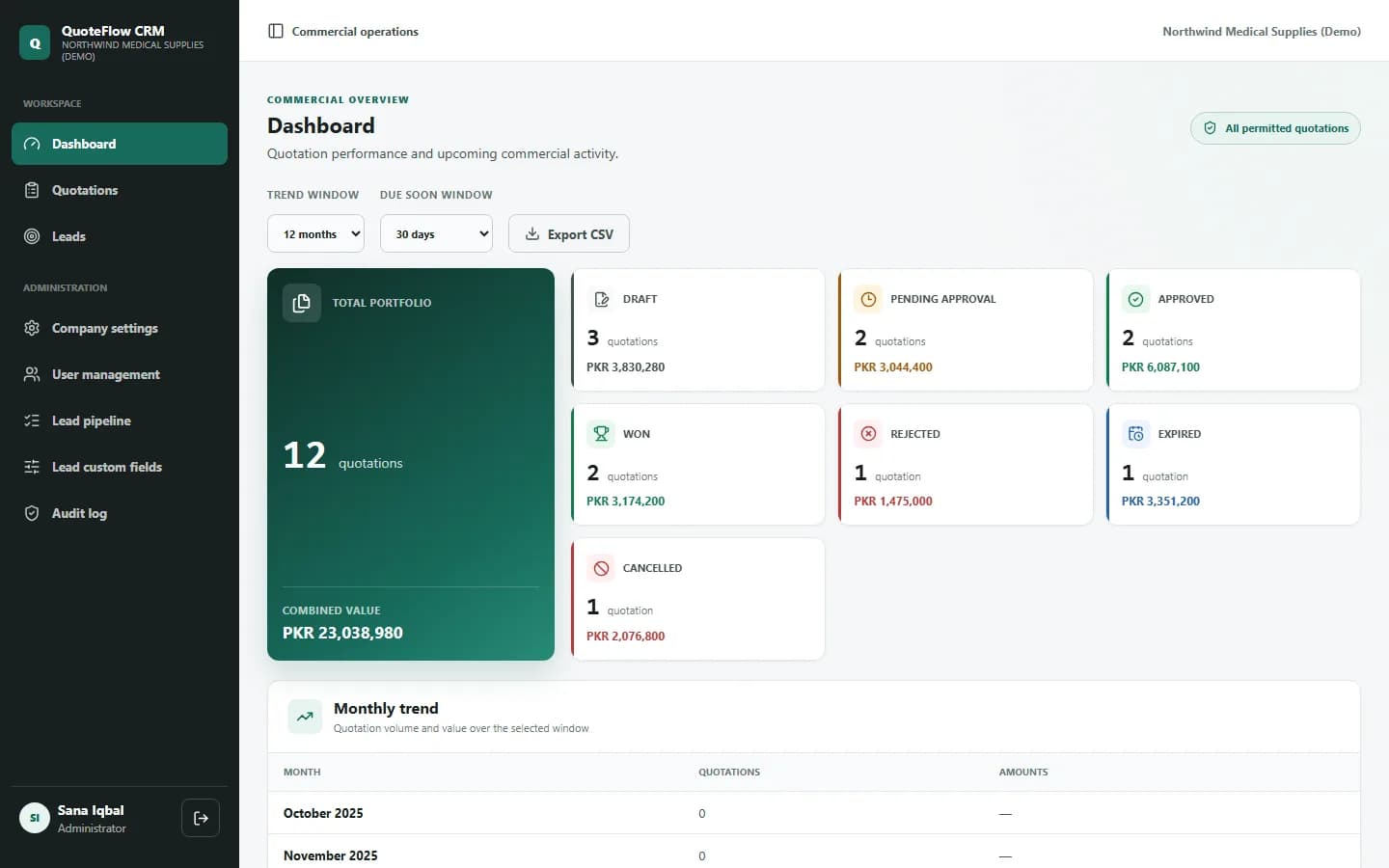This screenshot has width=1389, height=868.
Task: Click the Dashboard gauge icon
Action: click(32, 144)
